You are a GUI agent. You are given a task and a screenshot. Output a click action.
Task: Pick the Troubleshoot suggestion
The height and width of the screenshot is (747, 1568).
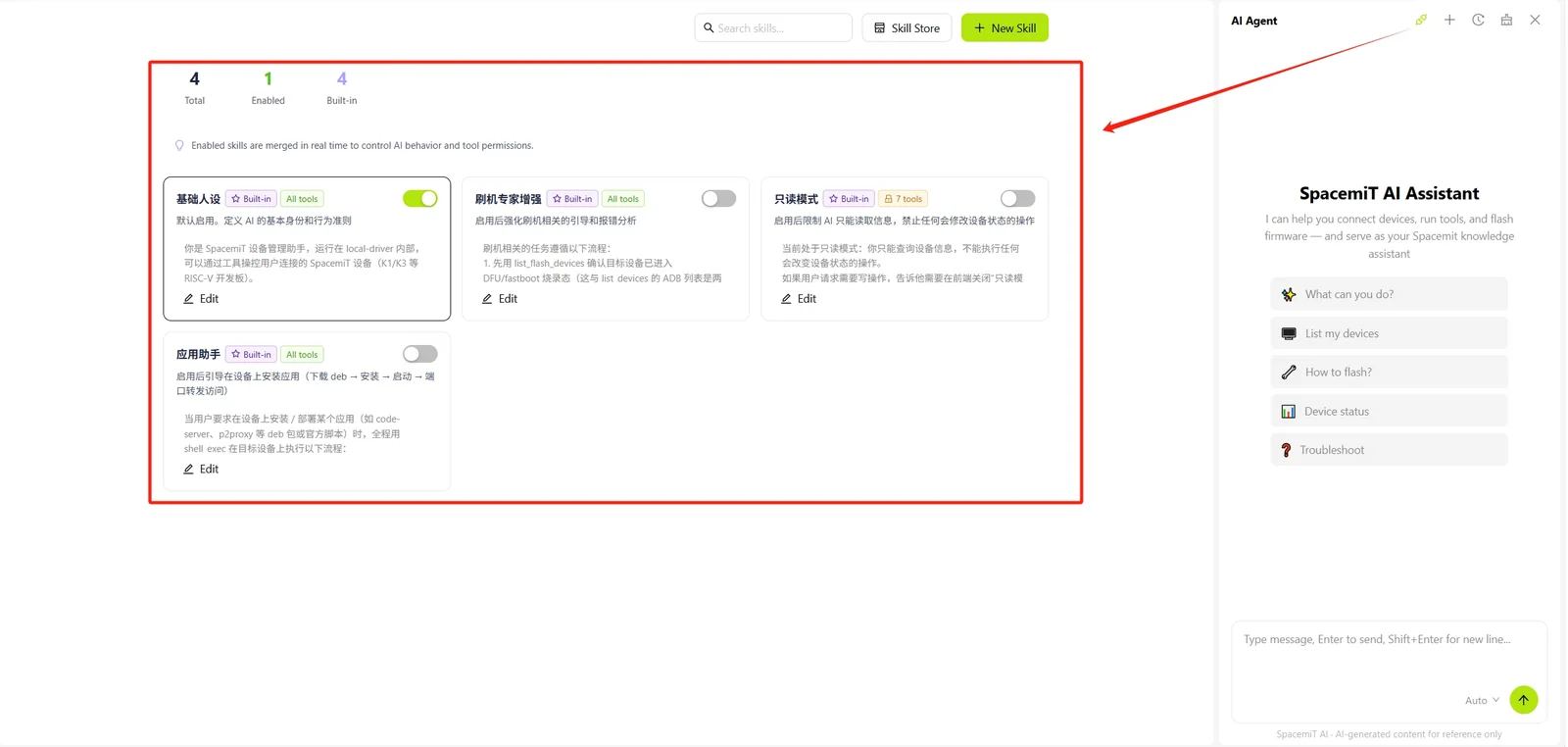pos(1389,450)
